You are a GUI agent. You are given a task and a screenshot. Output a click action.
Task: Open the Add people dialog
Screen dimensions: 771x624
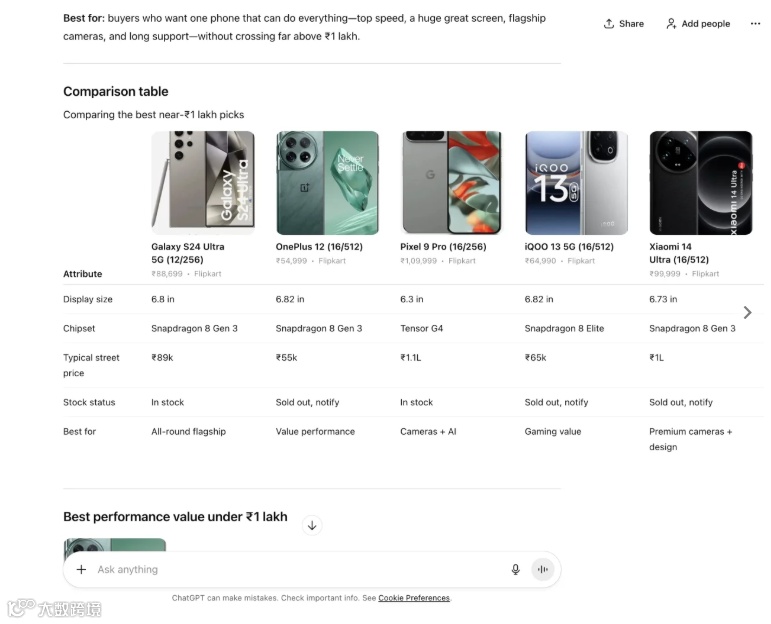pyautogui.click(x=697, y=24)
